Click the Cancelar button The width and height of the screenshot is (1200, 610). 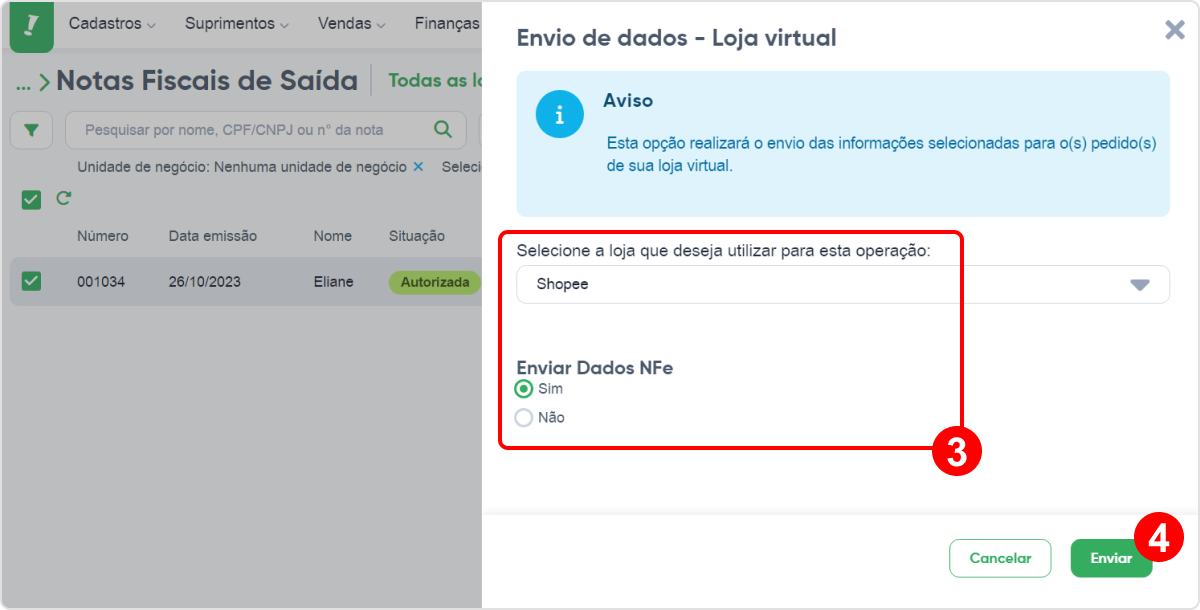coord(1000,558)
